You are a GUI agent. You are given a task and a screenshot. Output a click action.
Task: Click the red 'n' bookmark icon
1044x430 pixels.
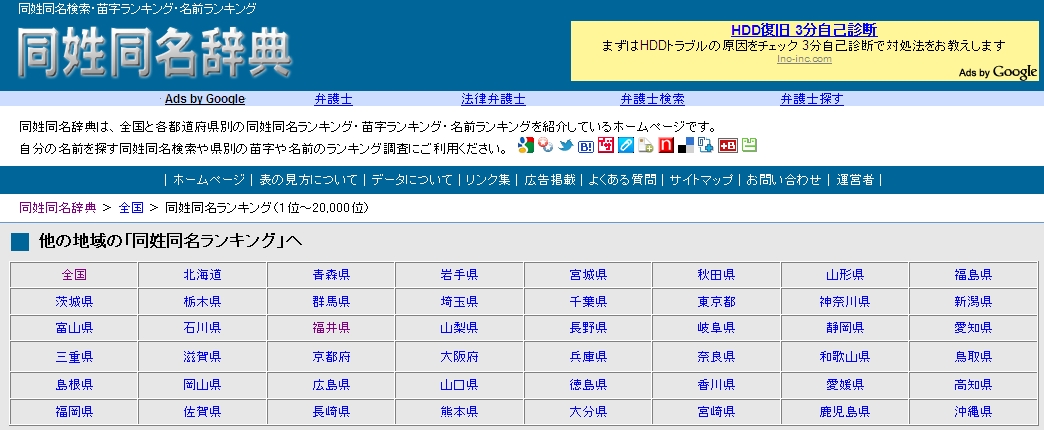click(666, 145)
